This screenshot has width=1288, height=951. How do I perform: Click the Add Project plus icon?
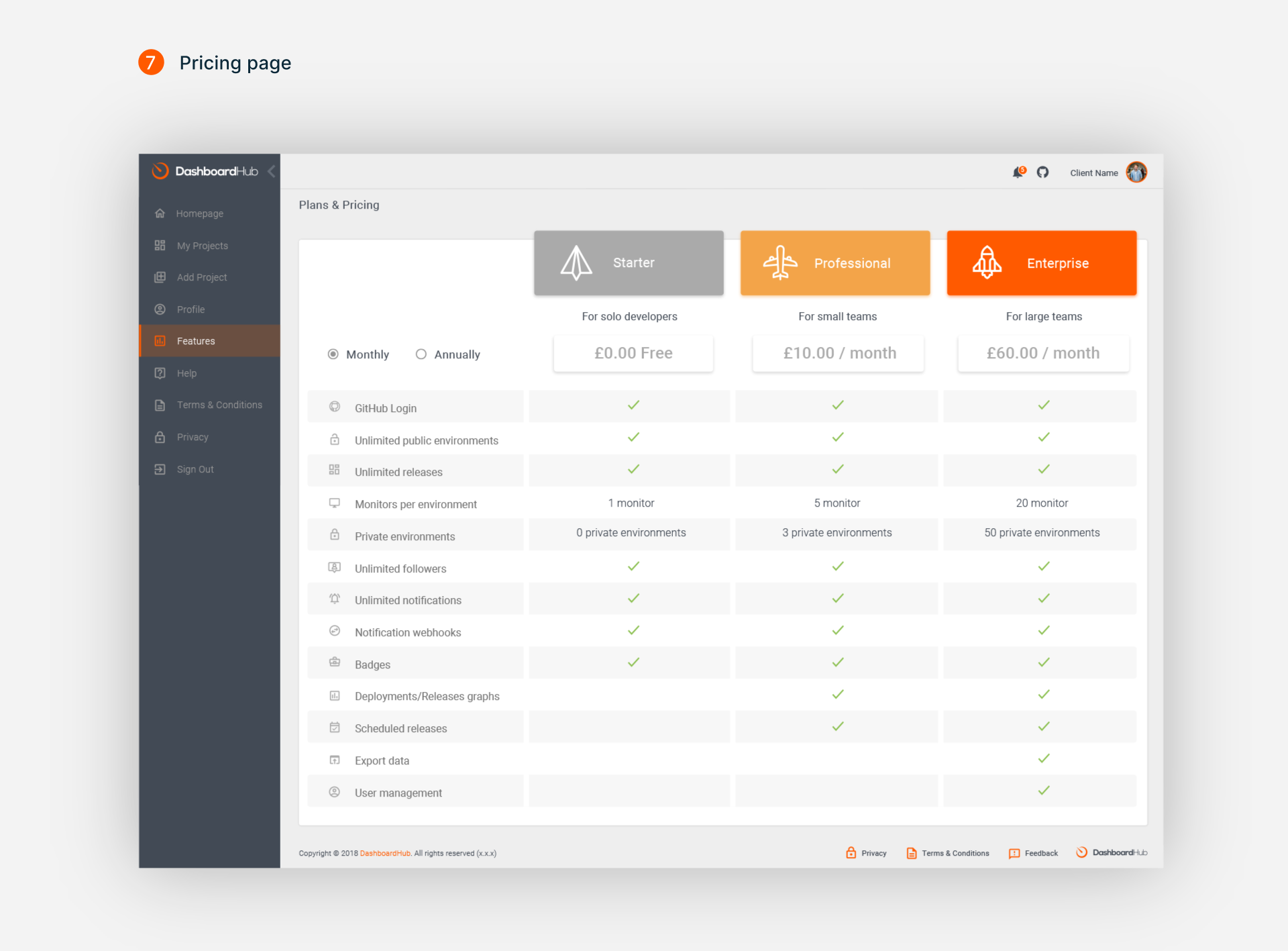(160, 277)
